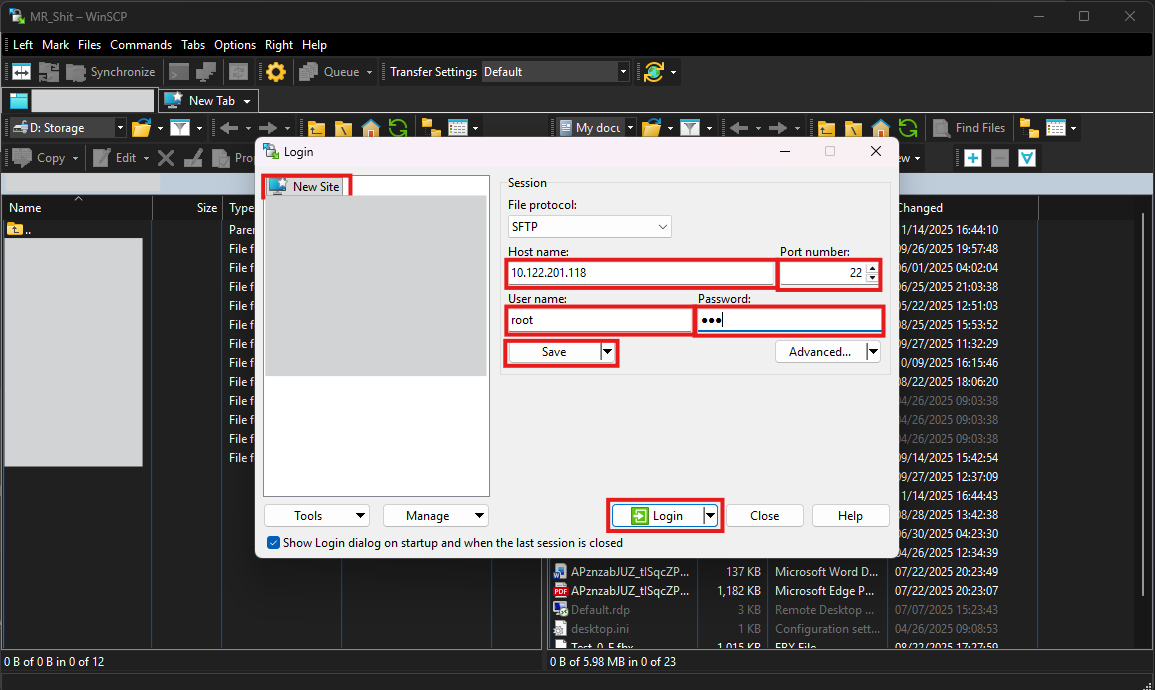
Task: Click the green refresh icon beside Find Files
Action: (907, 128)
